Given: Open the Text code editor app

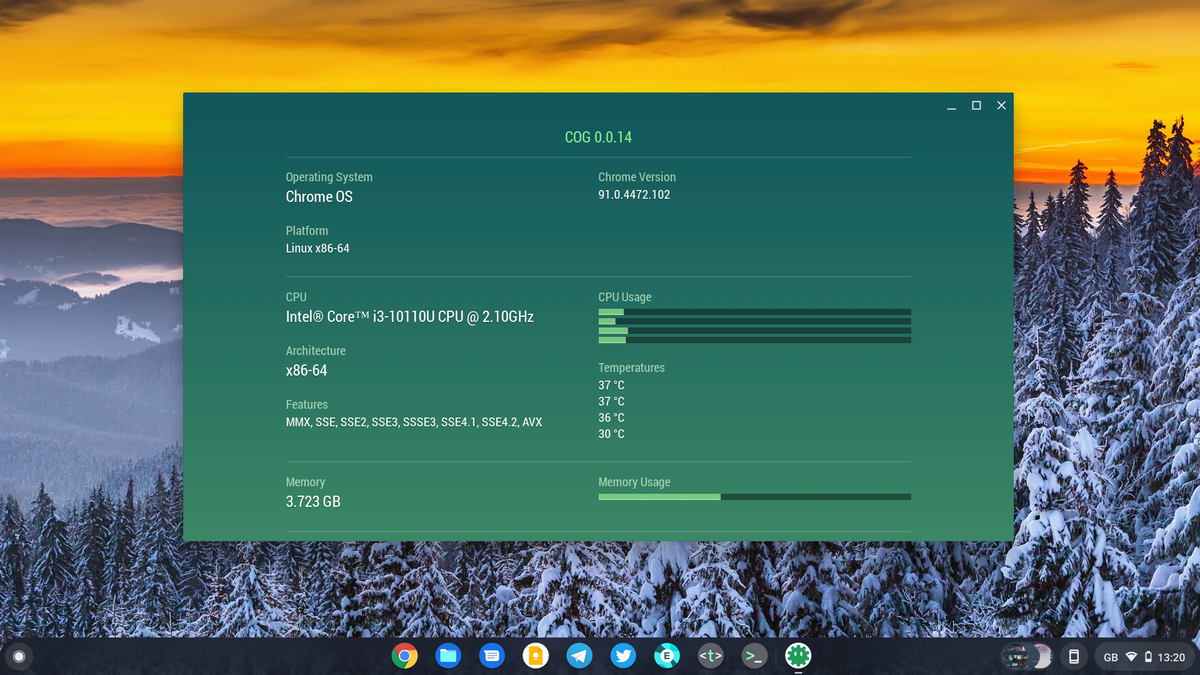Looking at the screenshot, I should [x=710, y=656].
